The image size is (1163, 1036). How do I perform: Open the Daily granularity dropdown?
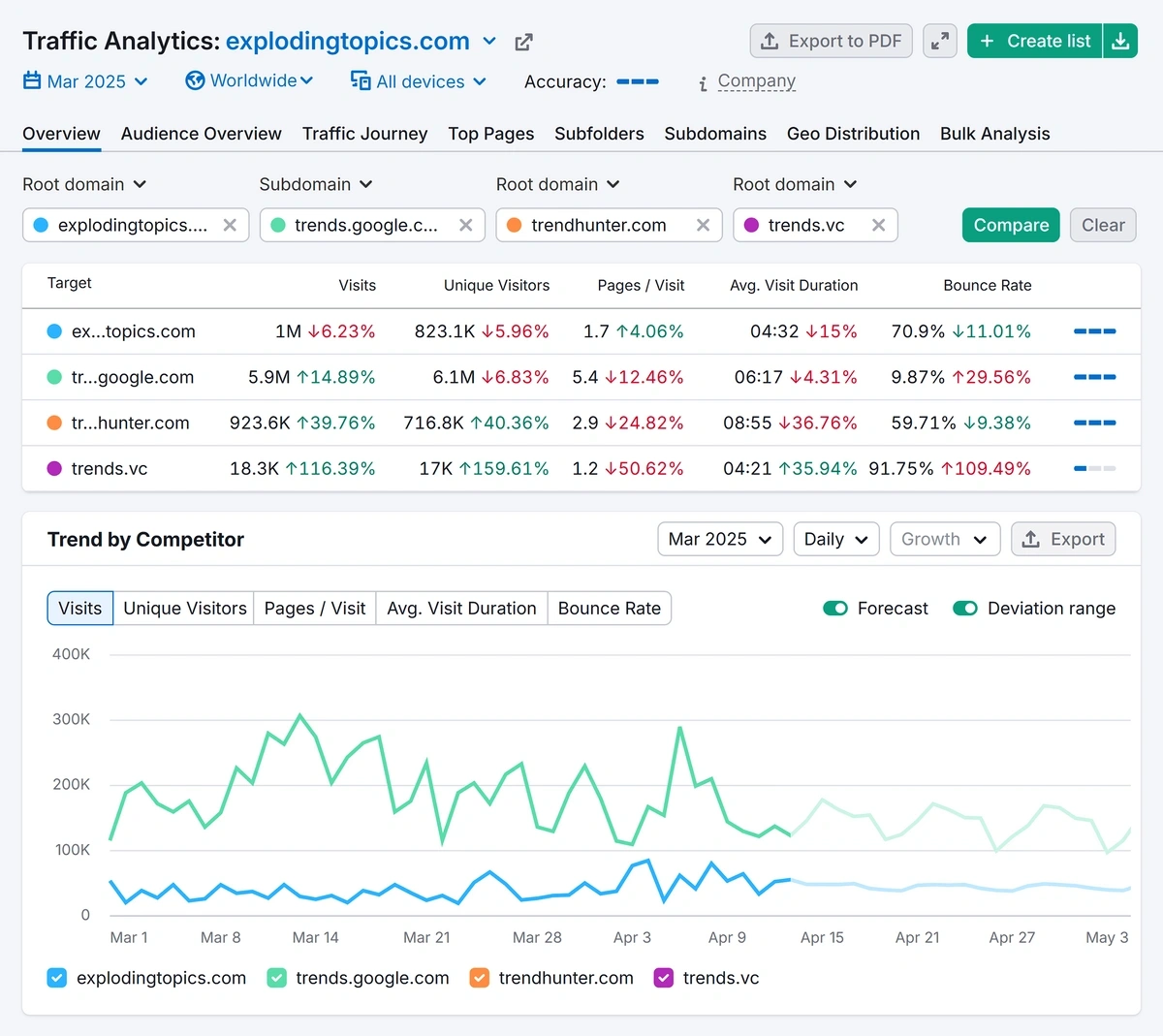coord(836,539)
